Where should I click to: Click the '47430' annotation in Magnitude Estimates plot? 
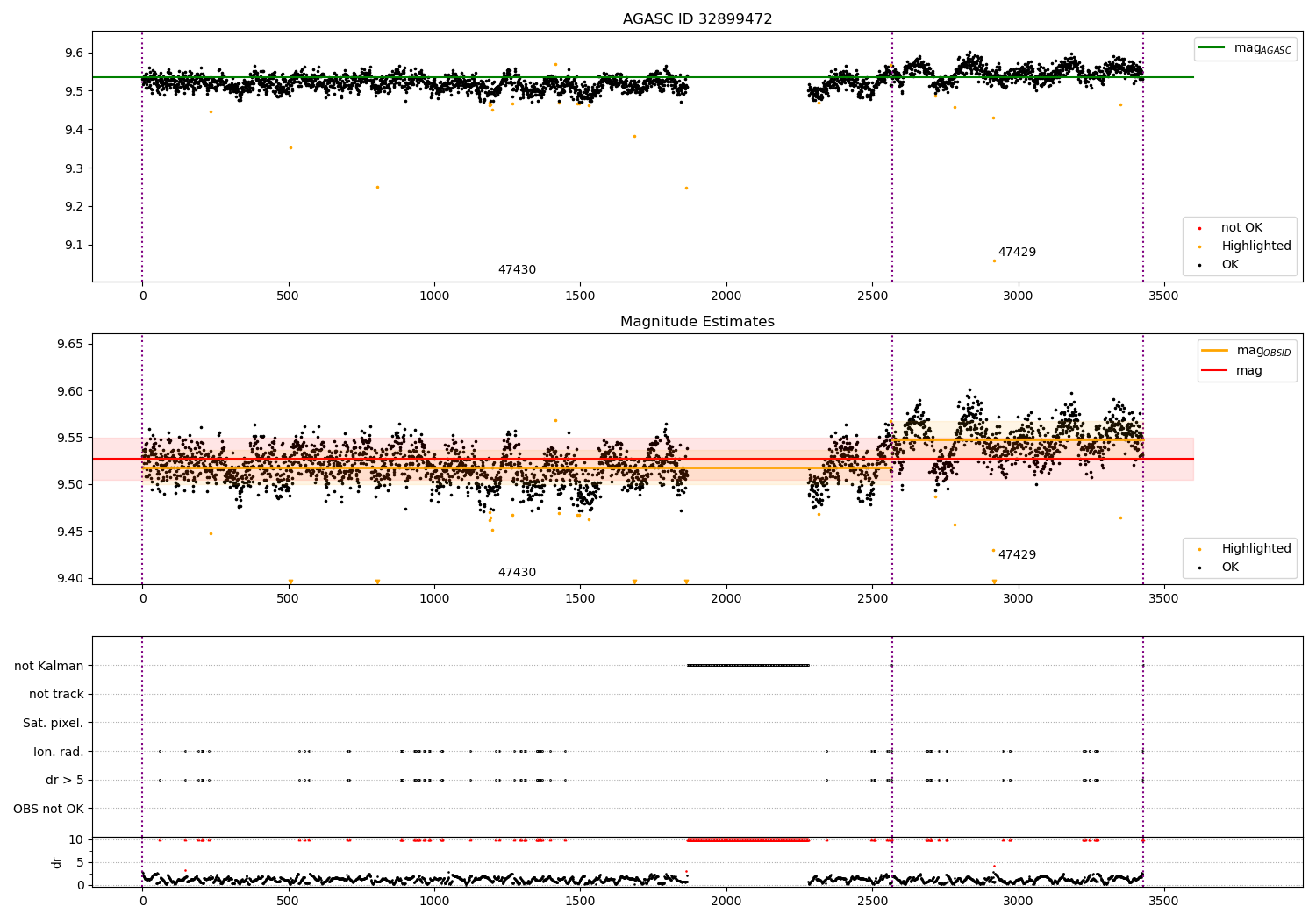(517, 573)
